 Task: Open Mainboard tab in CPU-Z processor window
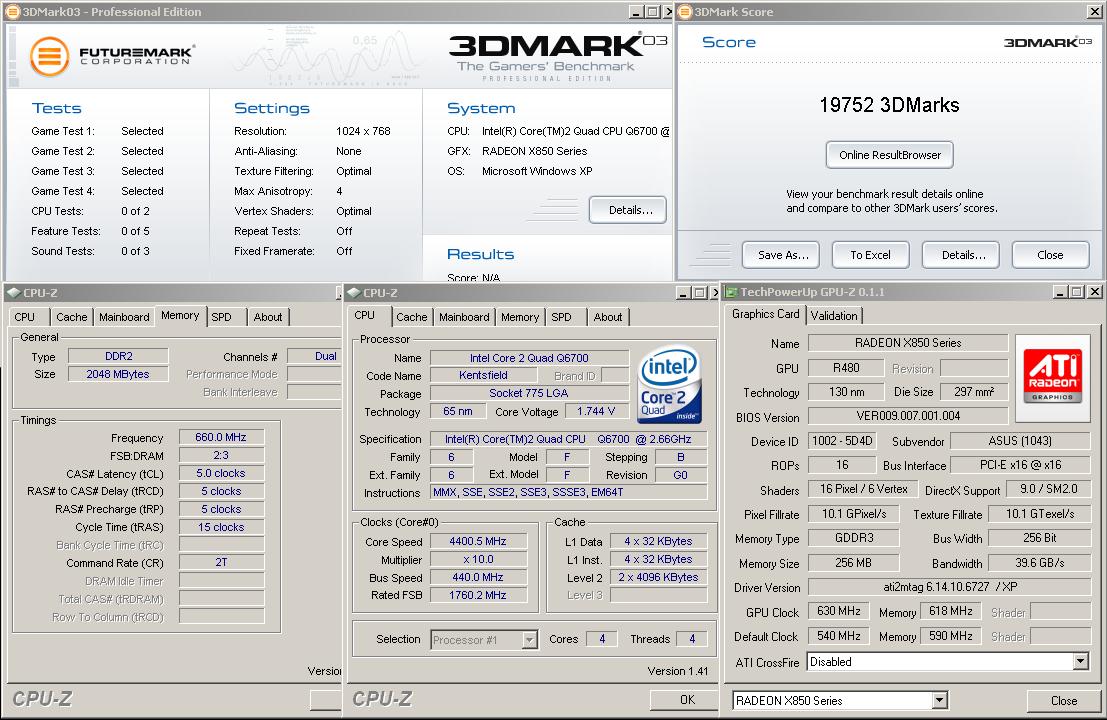coord(465,317)
